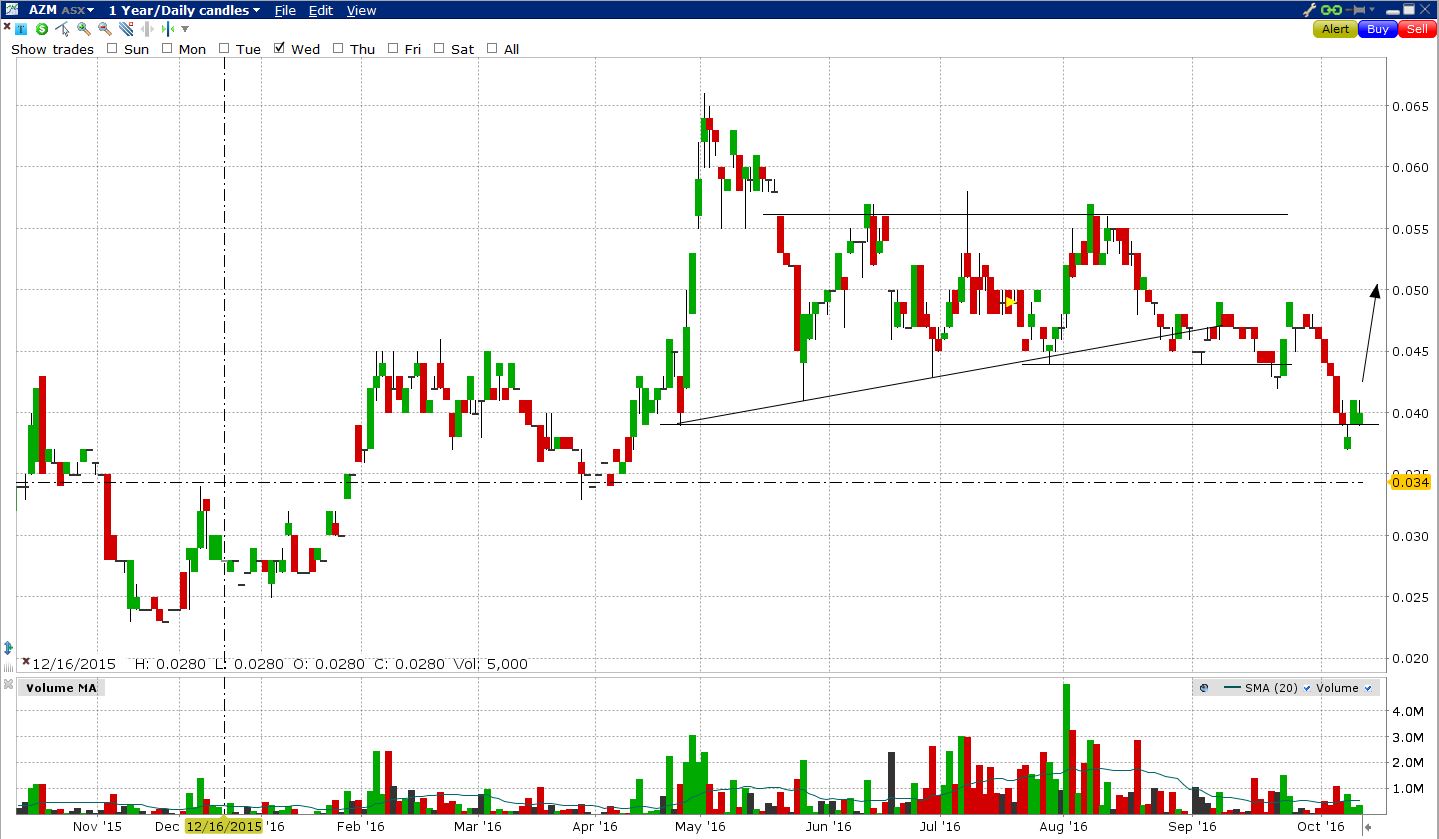Image resolution: width=1439 pixels, height=839 pixels.
Task: Enable the Fri trades checkbox
Action: 393,48
